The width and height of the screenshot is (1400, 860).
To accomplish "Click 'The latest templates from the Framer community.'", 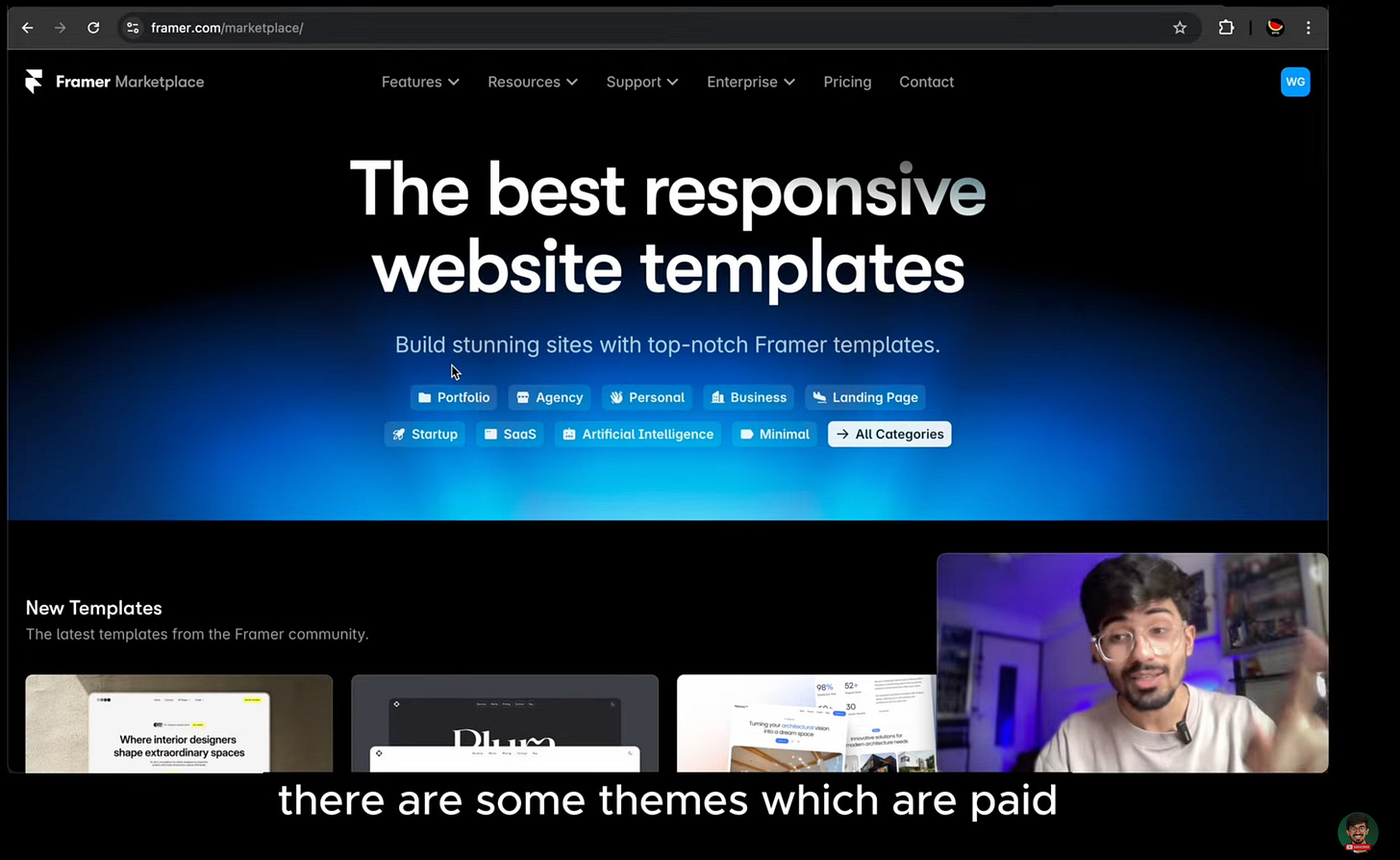I will click(x=197, y=635).
